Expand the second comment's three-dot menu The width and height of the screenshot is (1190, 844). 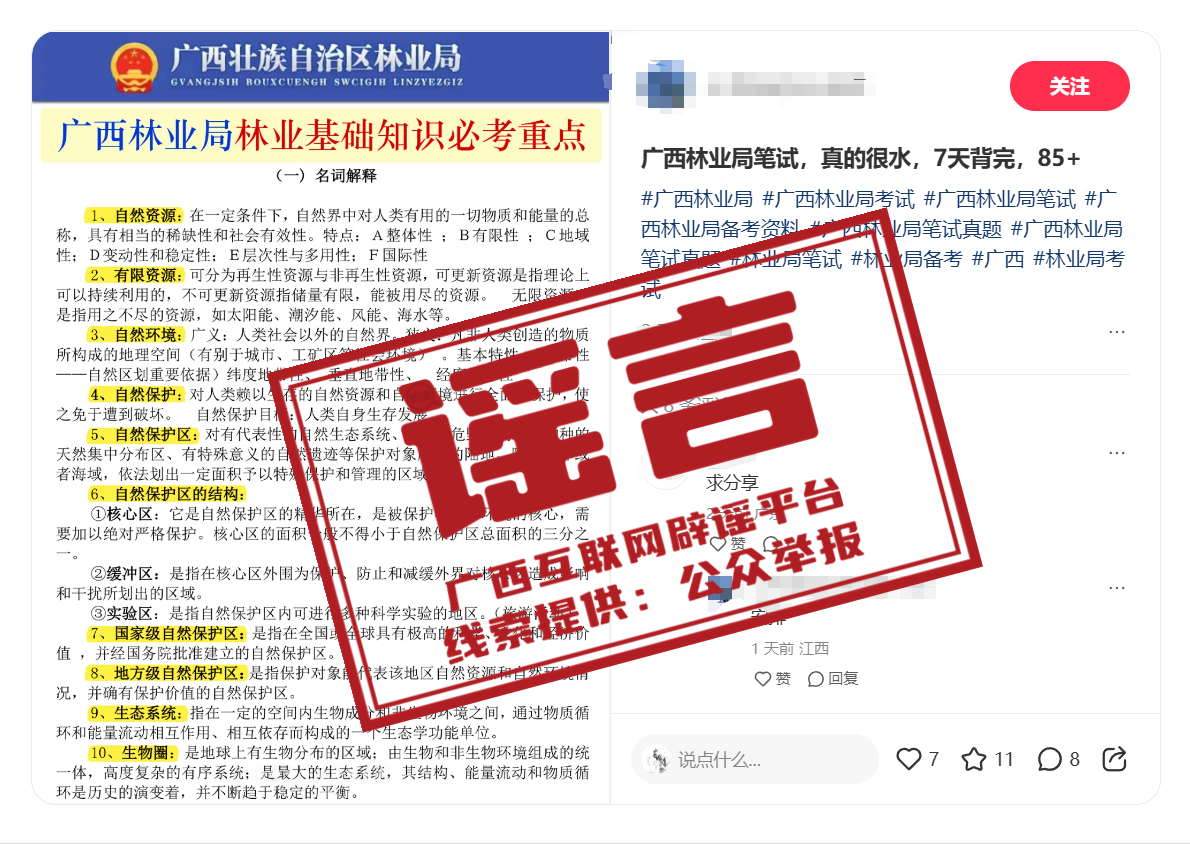[1116, 452]
